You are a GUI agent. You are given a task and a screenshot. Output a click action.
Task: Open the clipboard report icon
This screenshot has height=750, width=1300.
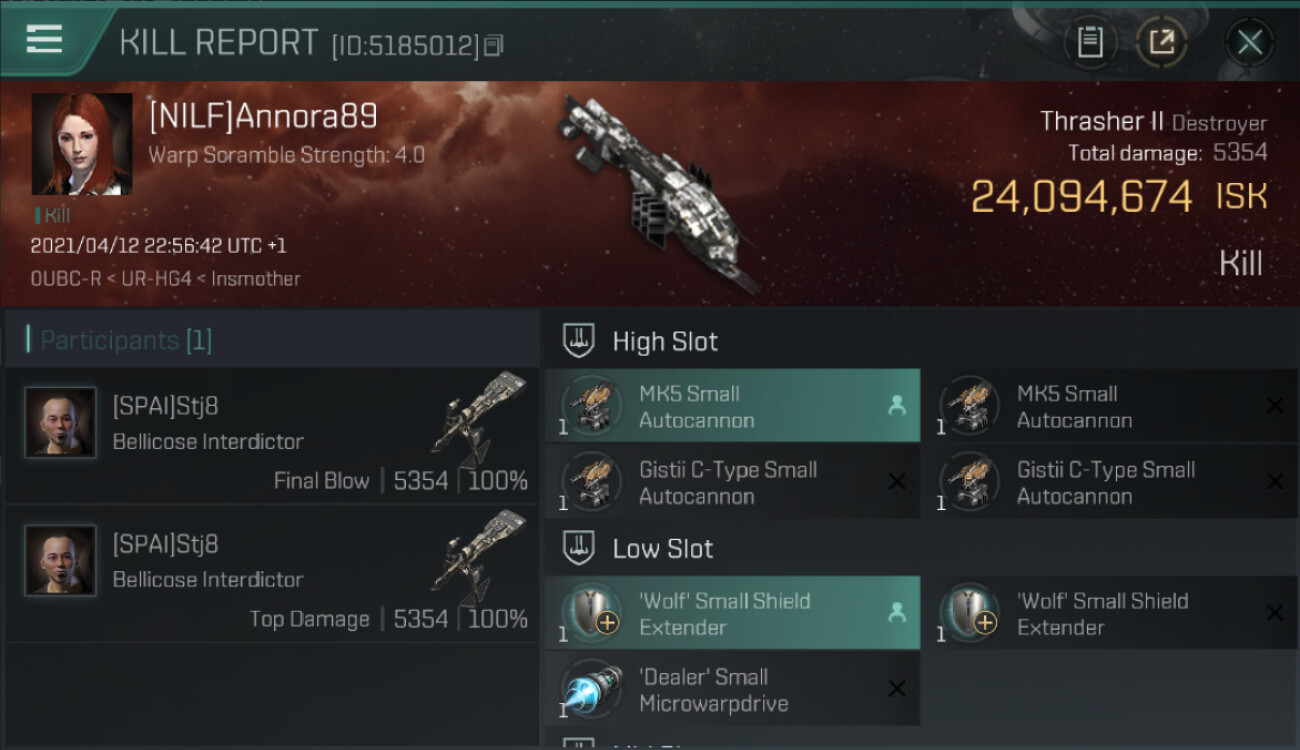click(x=1090, y=42)
